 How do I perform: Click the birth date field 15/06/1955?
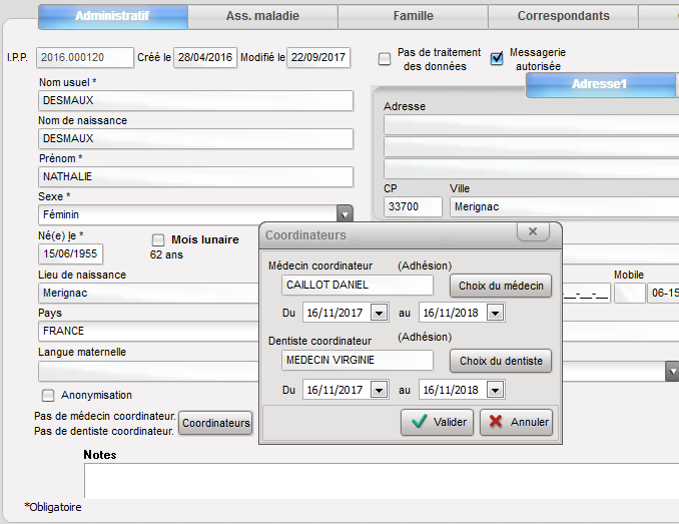pyautogui.click(x=70, y=254)
